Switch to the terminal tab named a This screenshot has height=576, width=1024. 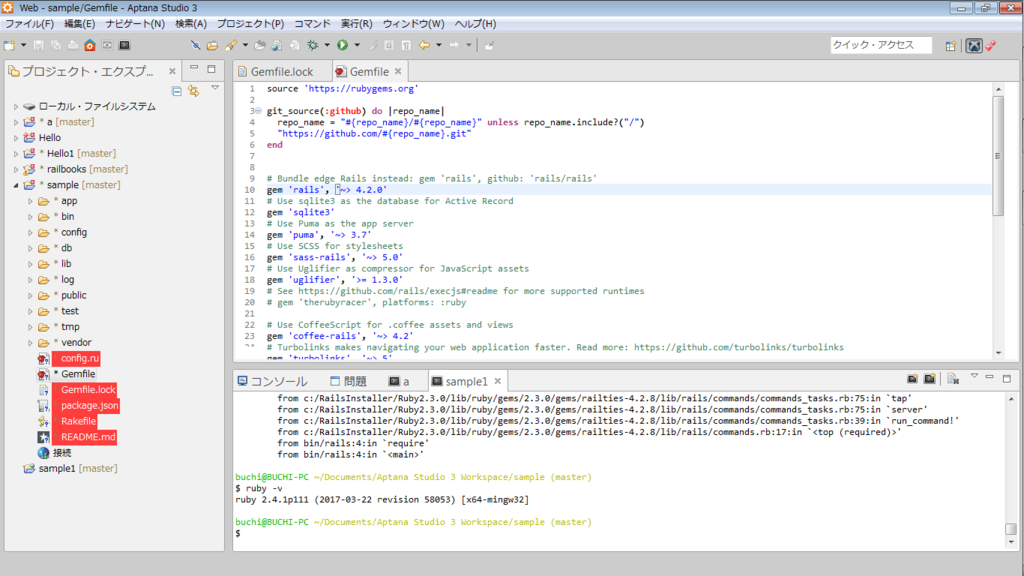399,381
